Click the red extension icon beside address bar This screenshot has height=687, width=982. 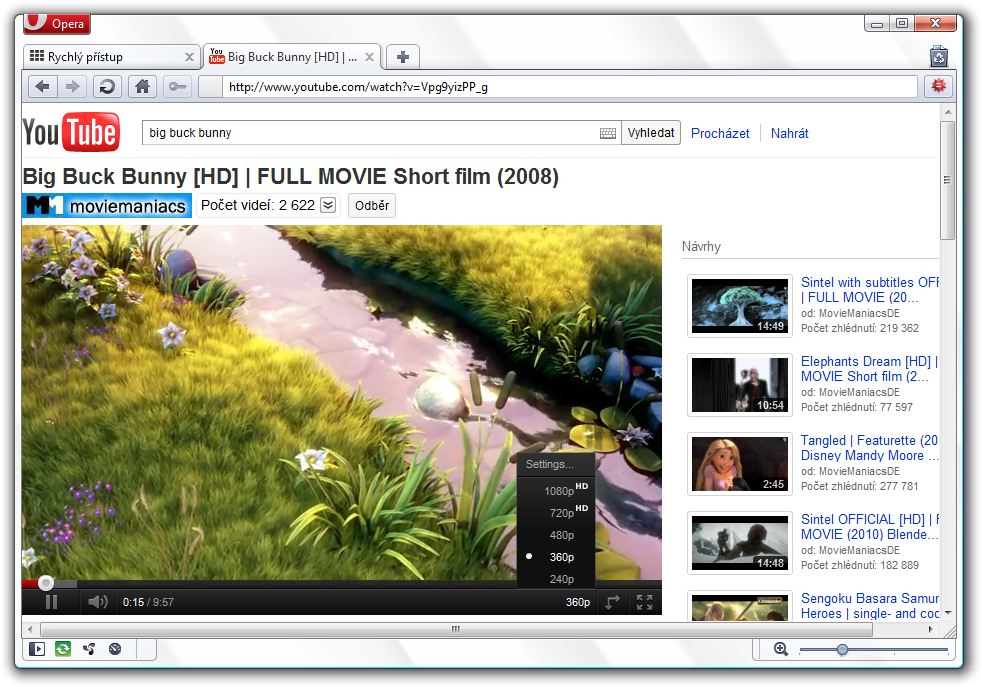[x=938, y=86]
